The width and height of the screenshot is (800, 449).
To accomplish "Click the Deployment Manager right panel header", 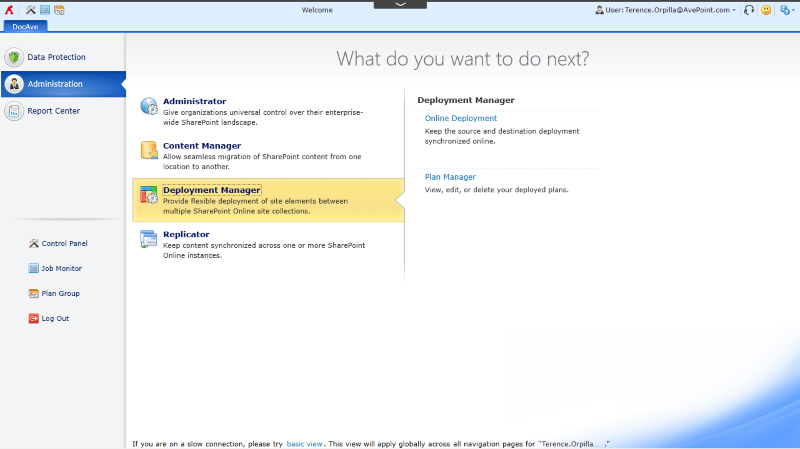I will pos(466,100).
